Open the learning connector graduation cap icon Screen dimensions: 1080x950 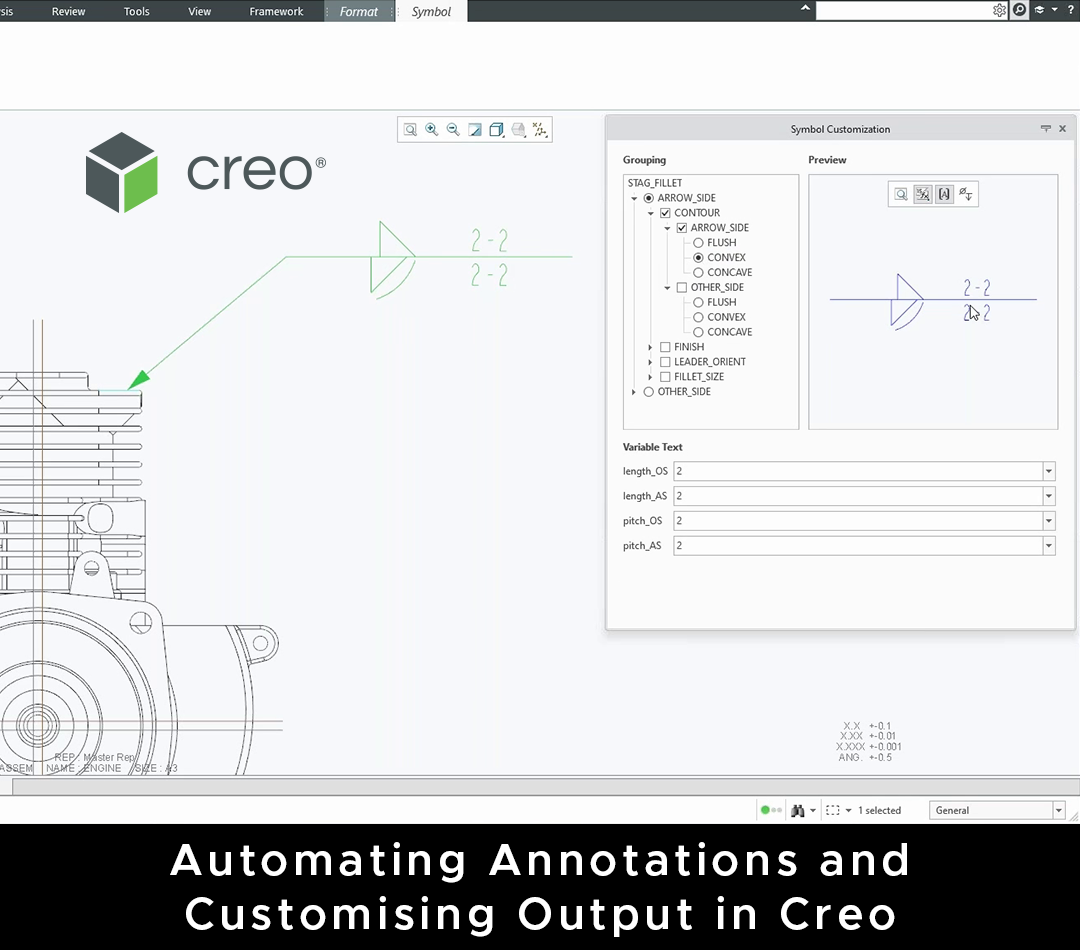(x=1039, y=10)
